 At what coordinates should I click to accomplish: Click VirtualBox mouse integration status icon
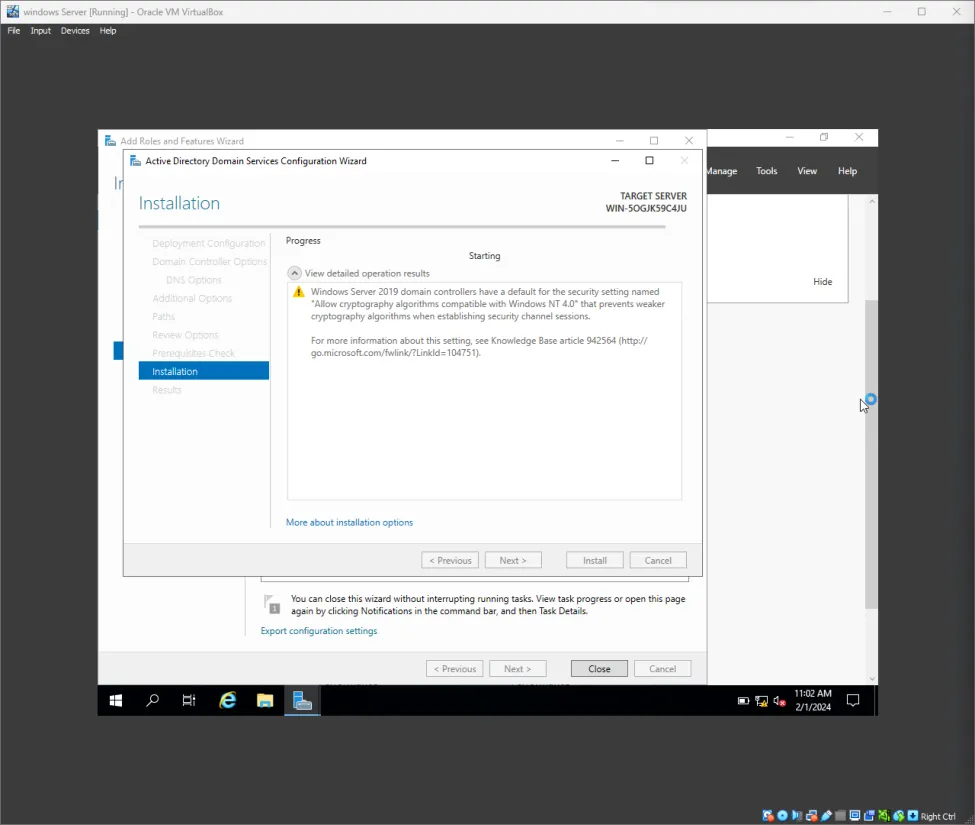pos(898,816)
